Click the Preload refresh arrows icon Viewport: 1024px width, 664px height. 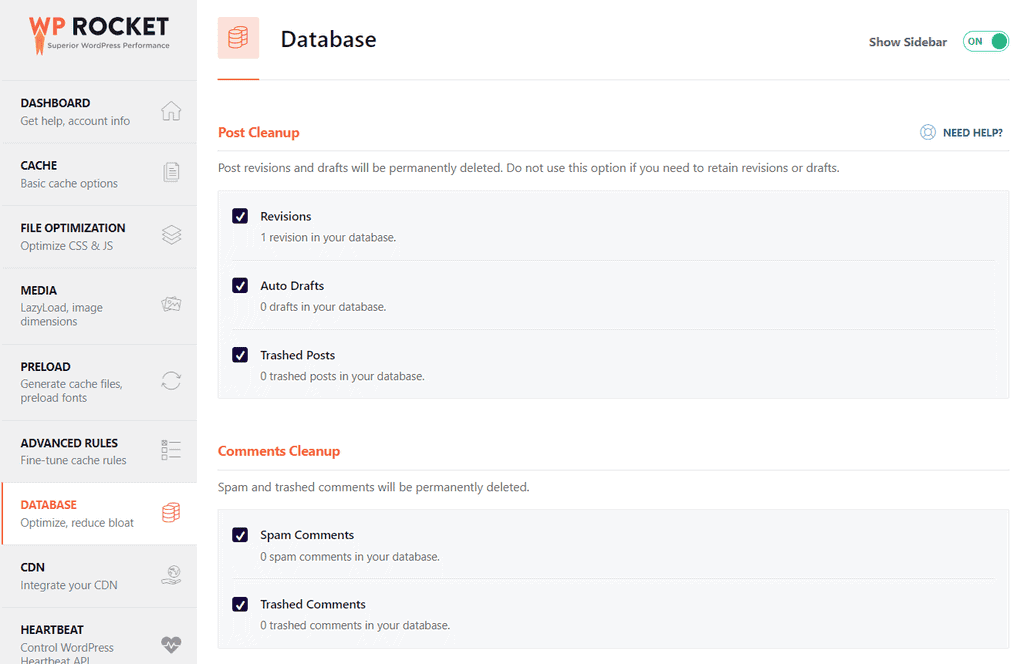click(171, 381)
